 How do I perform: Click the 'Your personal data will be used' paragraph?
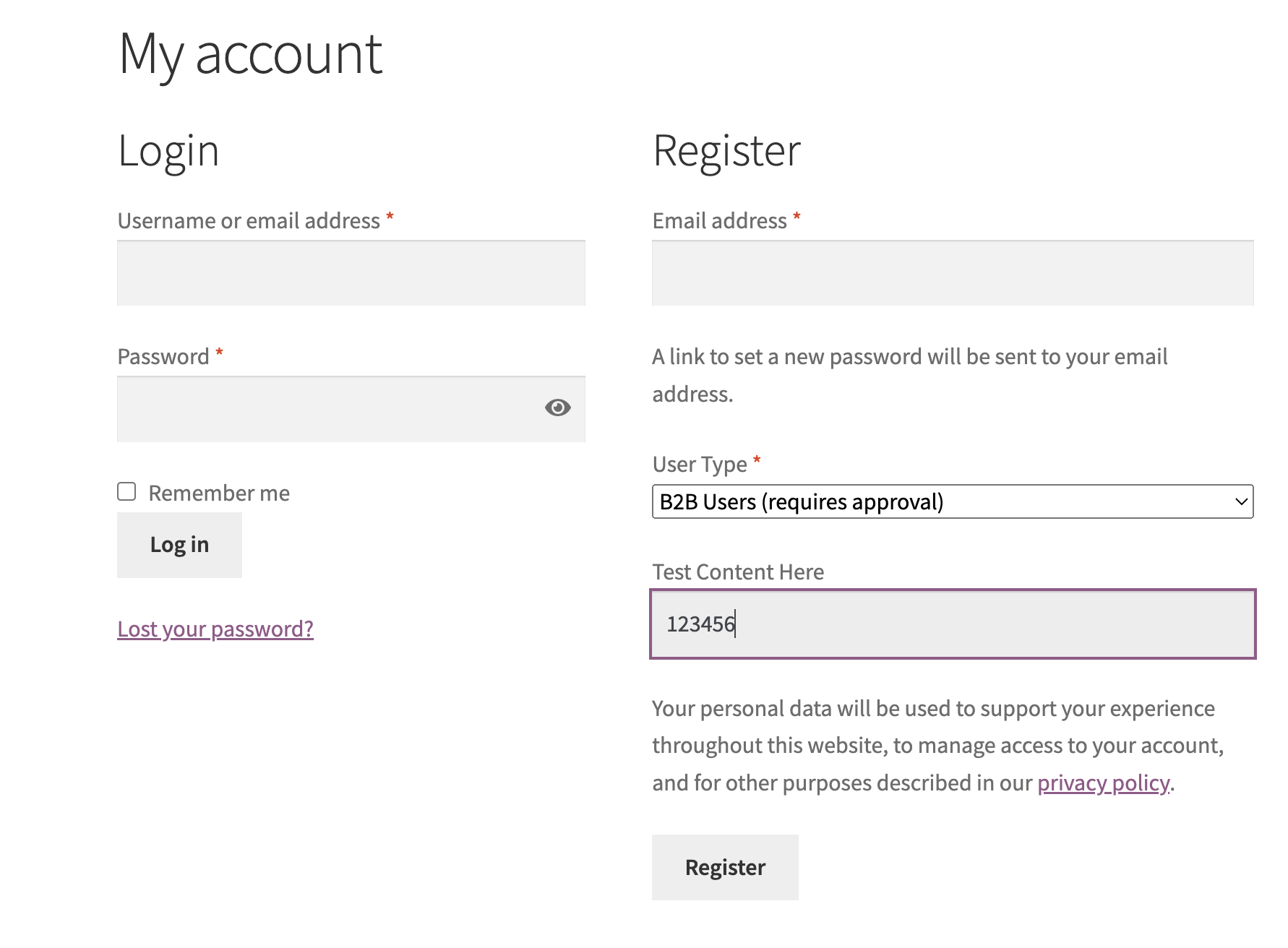937,746
